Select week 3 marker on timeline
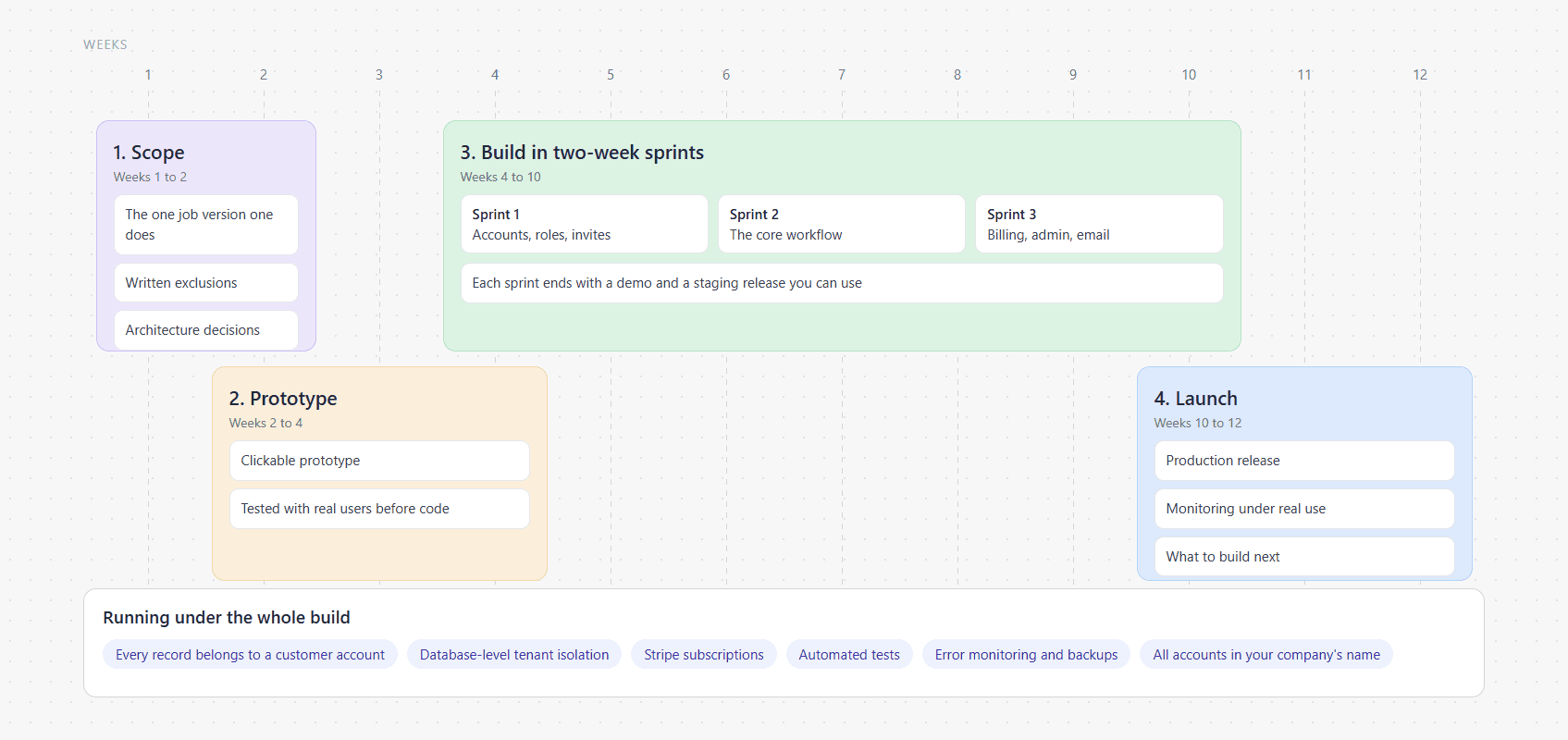The image size is (1568, 740). pos(379,75)
